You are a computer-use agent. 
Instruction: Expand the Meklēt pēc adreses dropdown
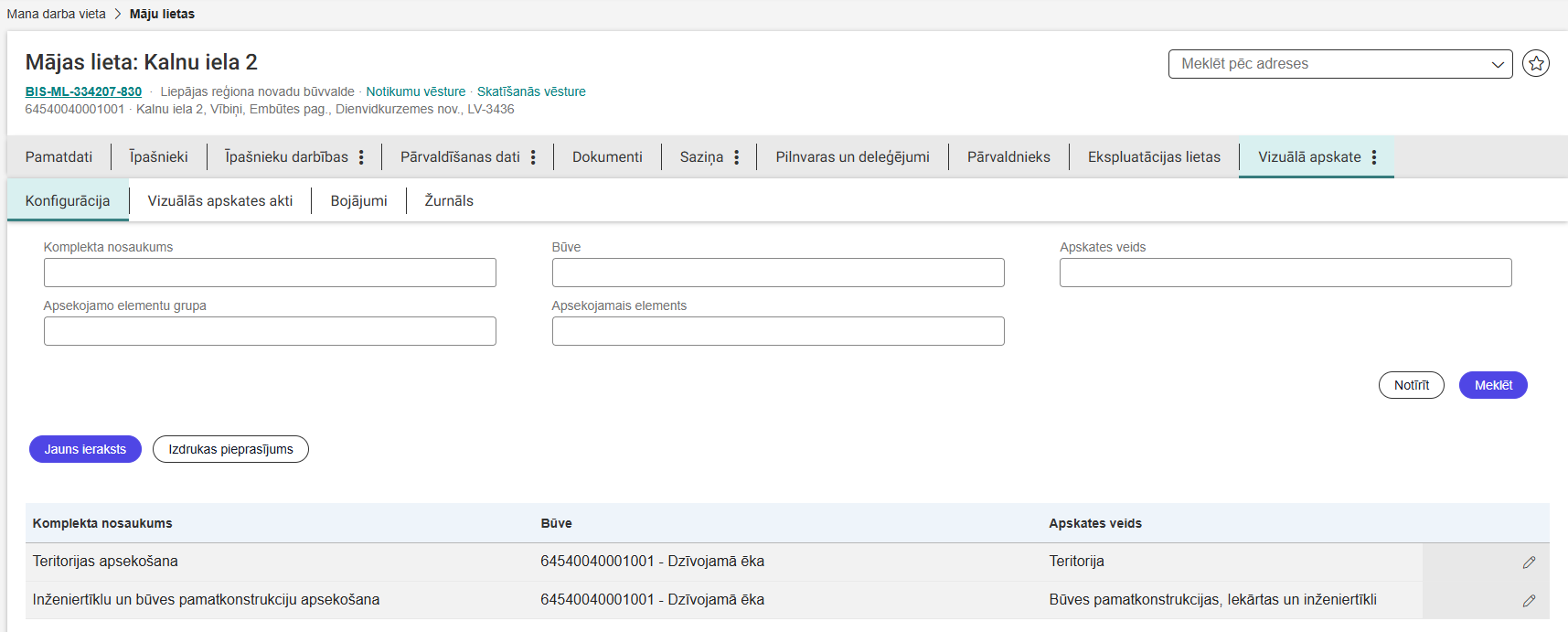[1498, 64]
